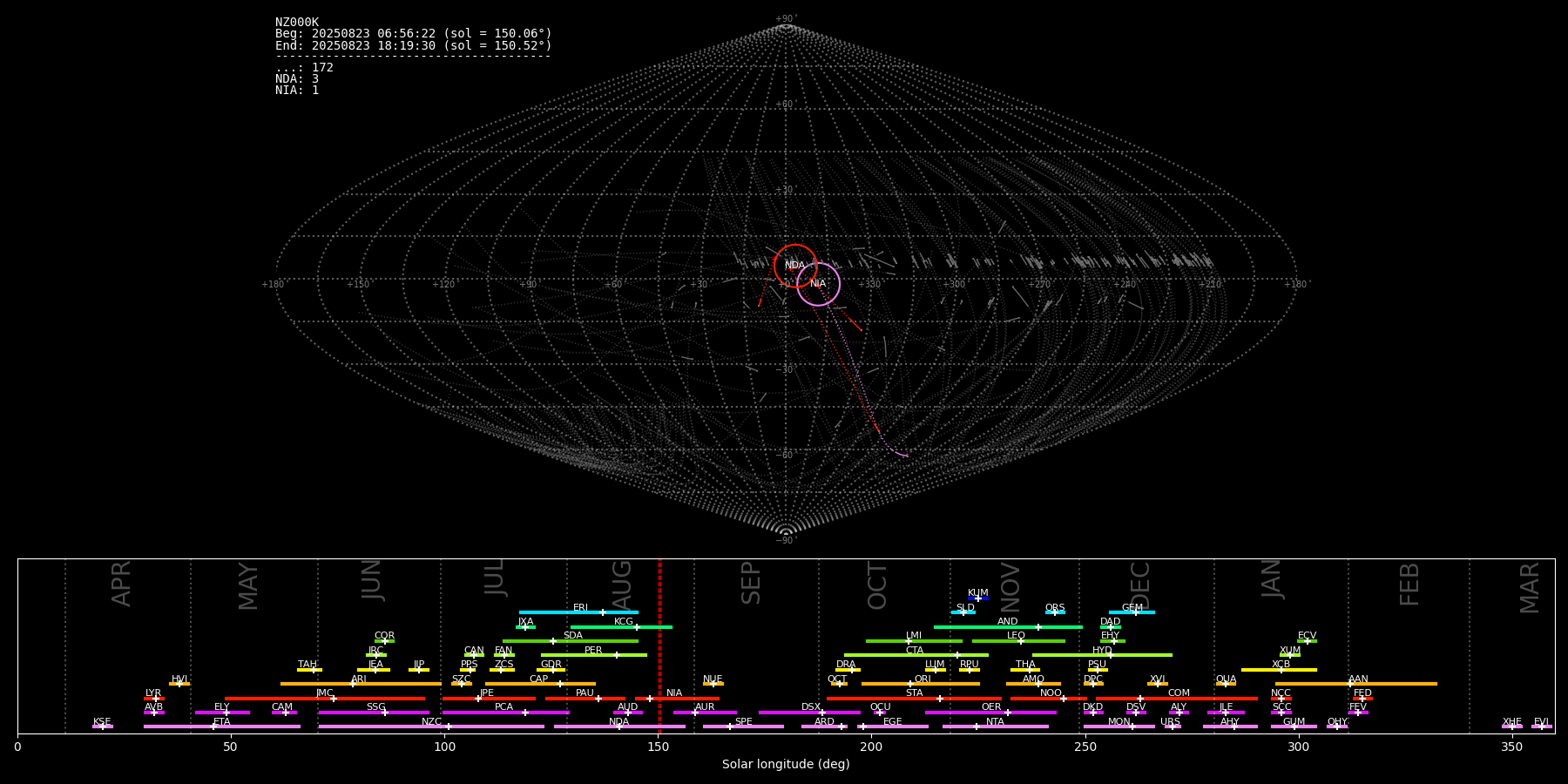The height and width of the screenshot is (784, 1568).
Task: Click the DSX shower label in timeline
Action: click(x=811, y=707)
